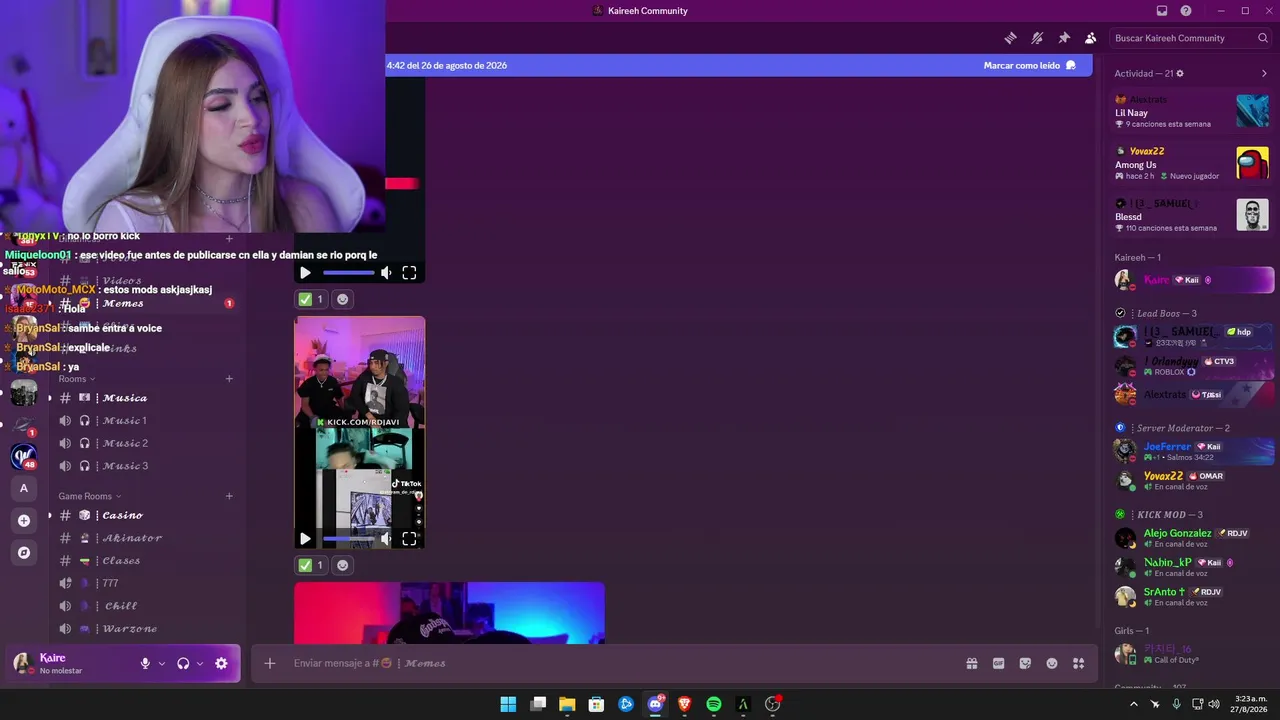Join the Music 2 voice channel
Image resolution: width=1280 pixels, height=720 pixels.
click(x=147, y=443)
